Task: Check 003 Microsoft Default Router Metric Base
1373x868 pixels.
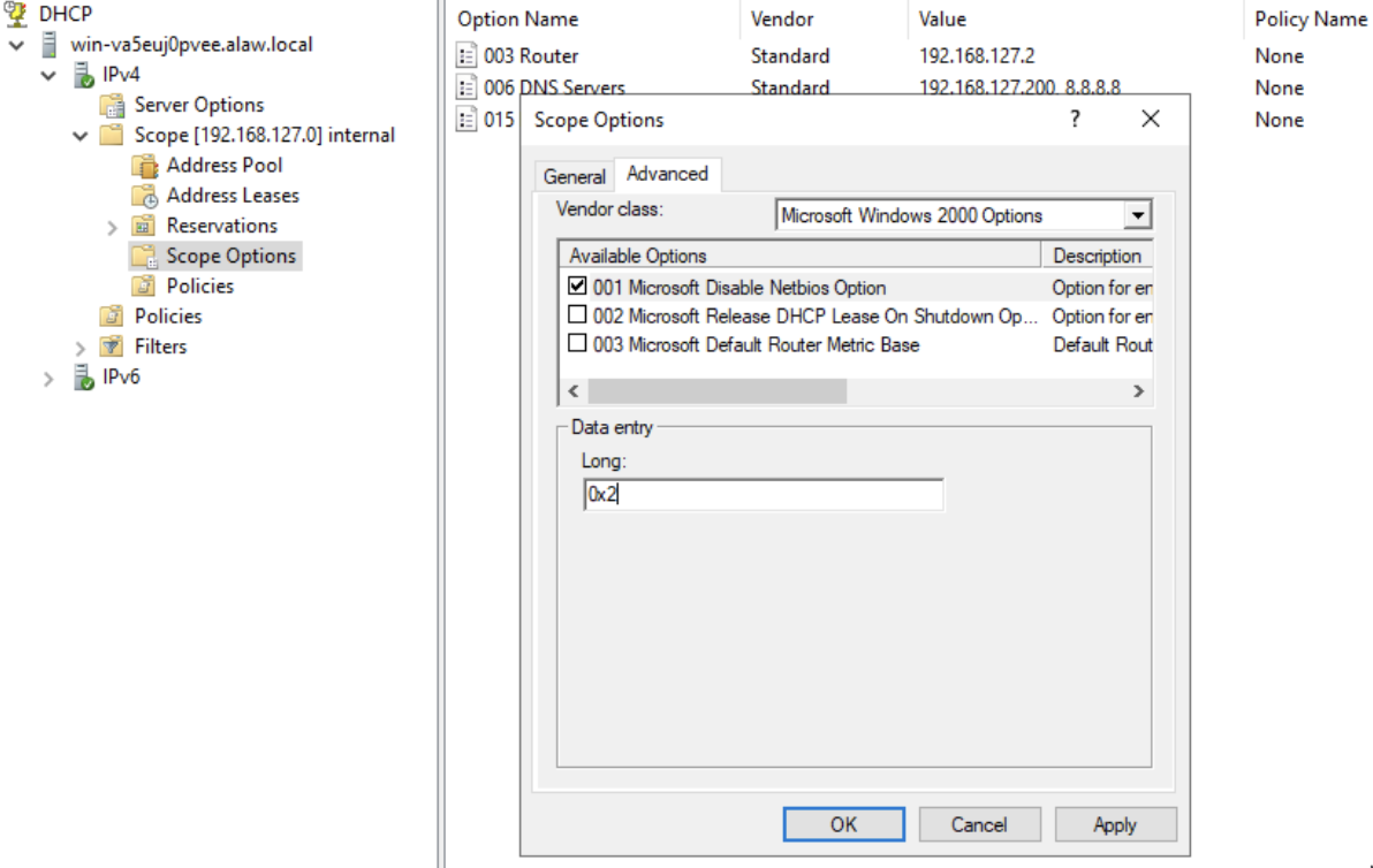Action: pos(576,344)
